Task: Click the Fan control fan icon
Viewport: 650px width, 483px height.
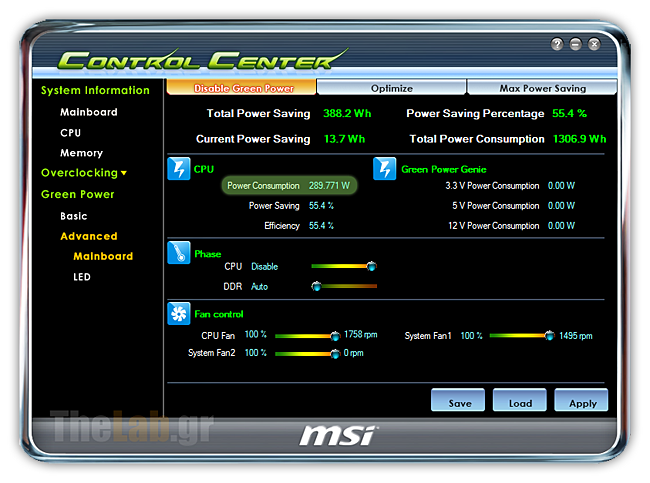Action: pyautogui.click(x=178, y=314)
